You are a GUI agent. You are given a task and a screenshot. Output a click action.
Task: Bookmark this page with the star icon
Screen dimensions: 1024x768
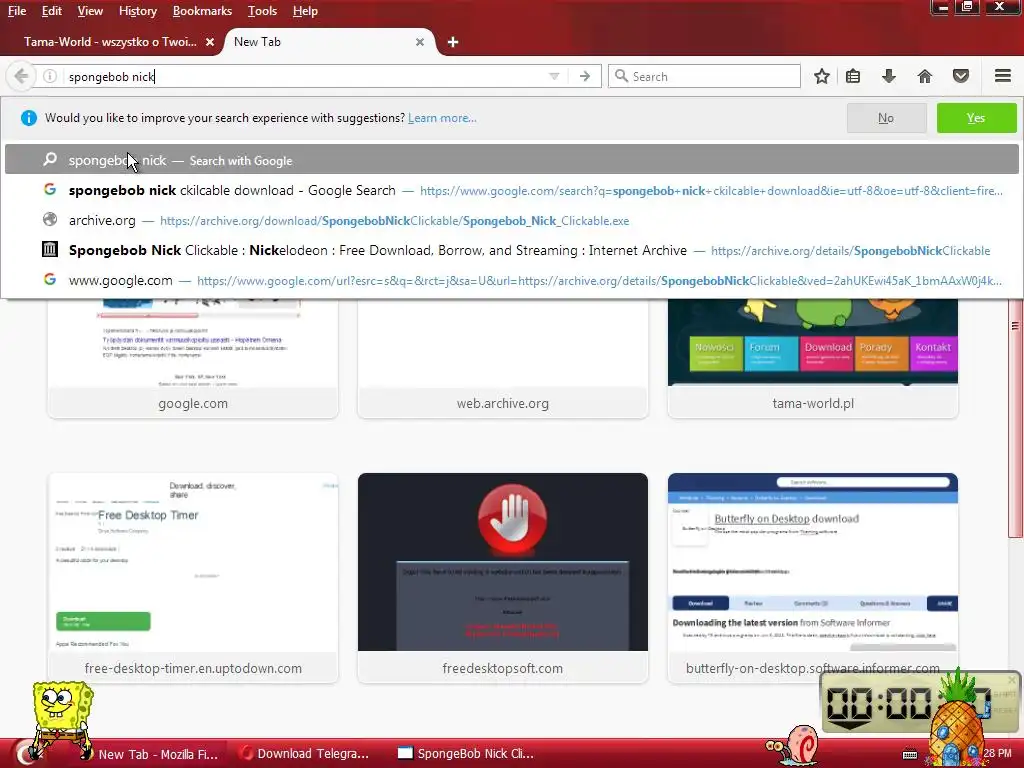pyautogui.click(x=822, y=76)
